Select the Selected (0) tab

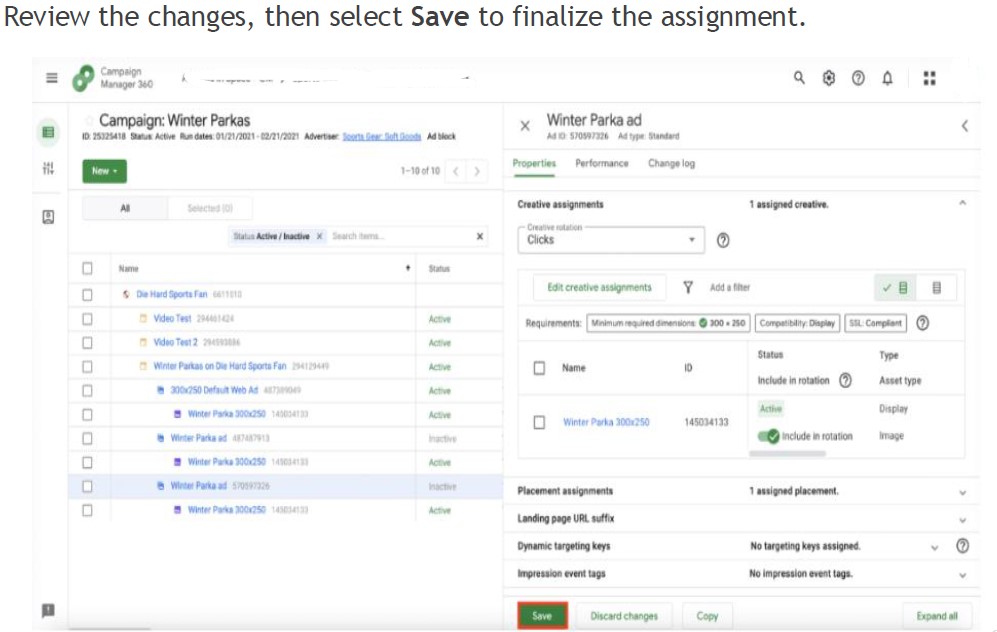(x=210, y=208)
